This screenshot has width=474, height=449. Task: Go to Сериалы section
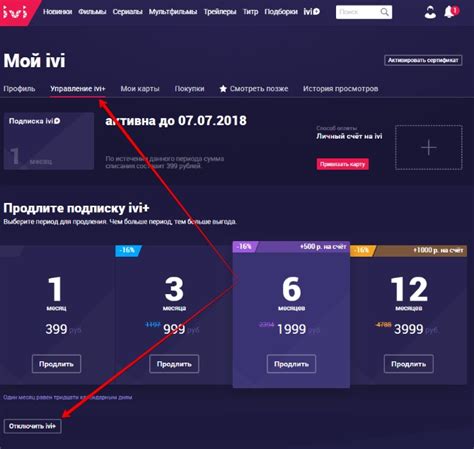(x=127, y=12)
